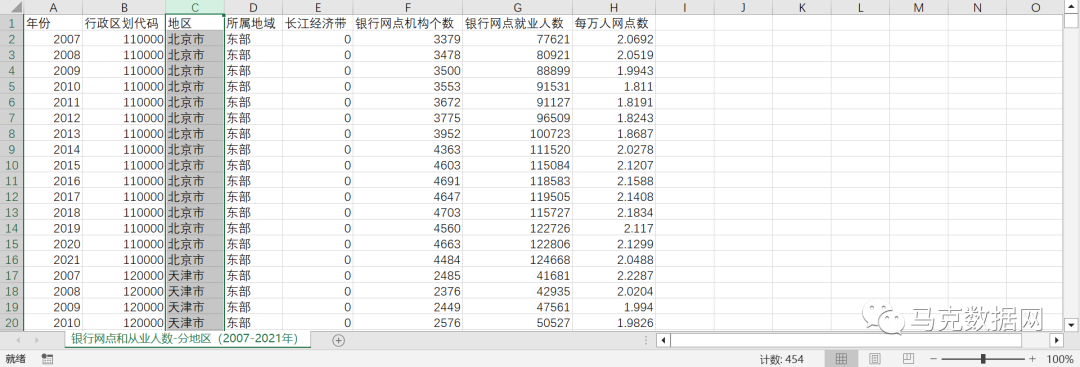1080x367 pixels.
Task: Click the zoom in plus icon
Action: (x=1032, y=359)
